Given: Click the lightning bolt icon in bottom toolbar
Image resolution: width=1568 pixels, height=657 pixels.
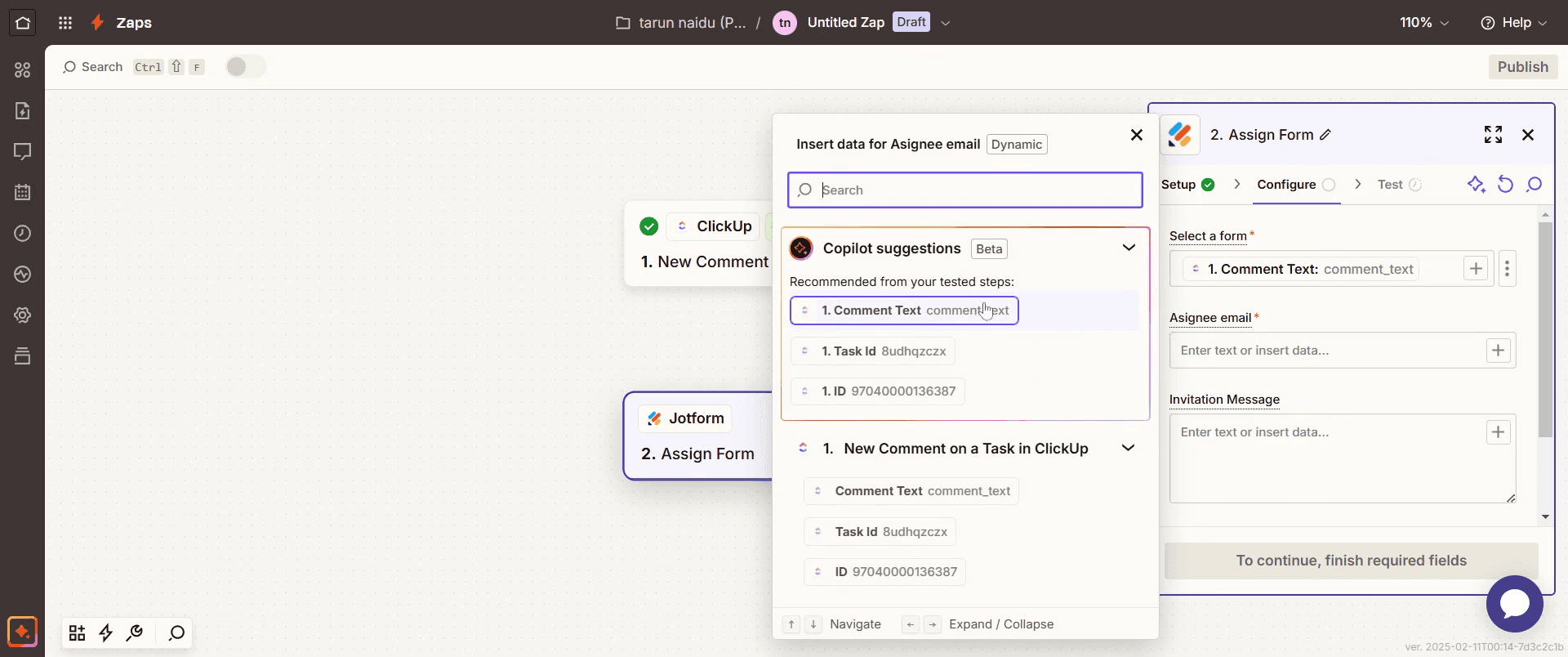Looking at the screenshot, I should tap(106, 633).
